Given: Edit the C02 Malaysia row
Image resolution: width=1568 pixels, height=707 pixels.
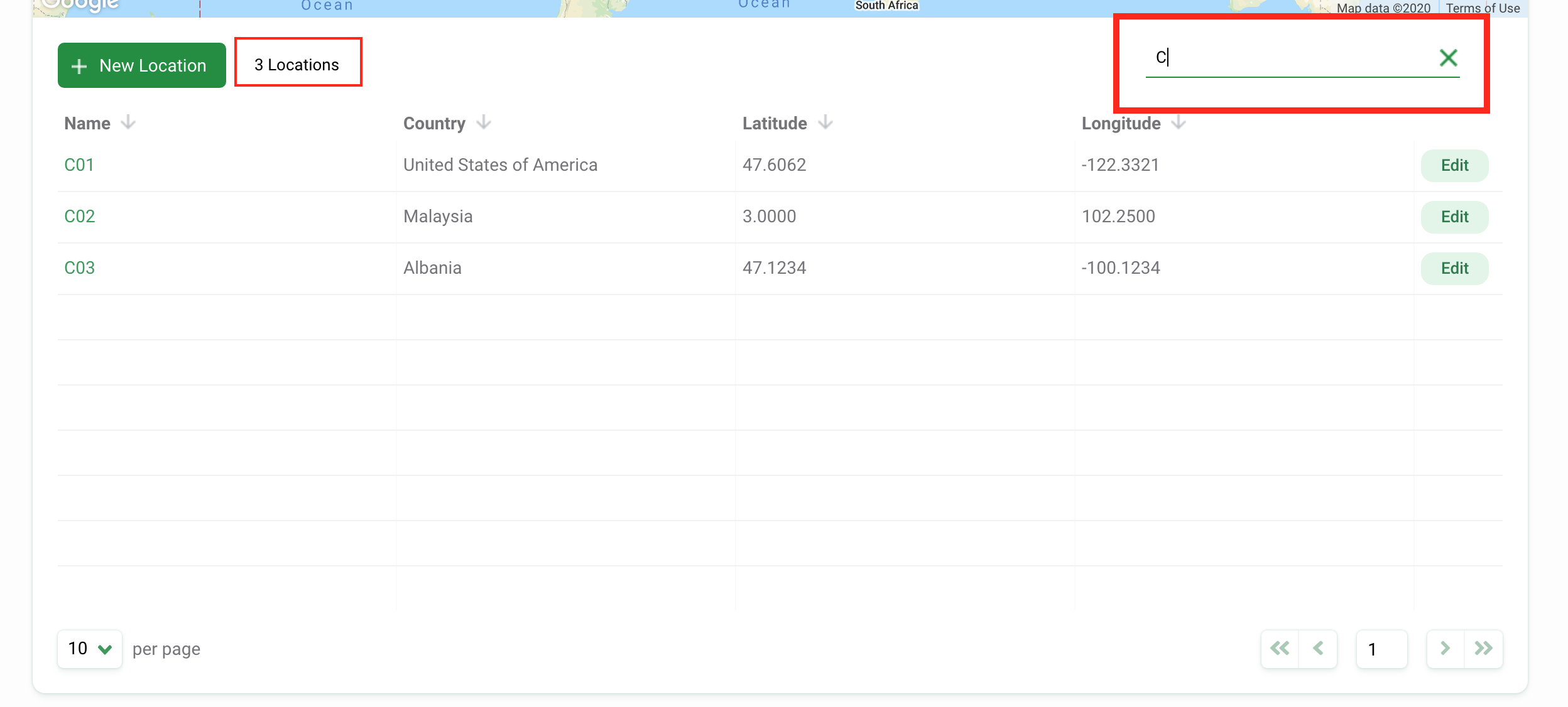Looking at the screenshot, I should coord(1455,217).
